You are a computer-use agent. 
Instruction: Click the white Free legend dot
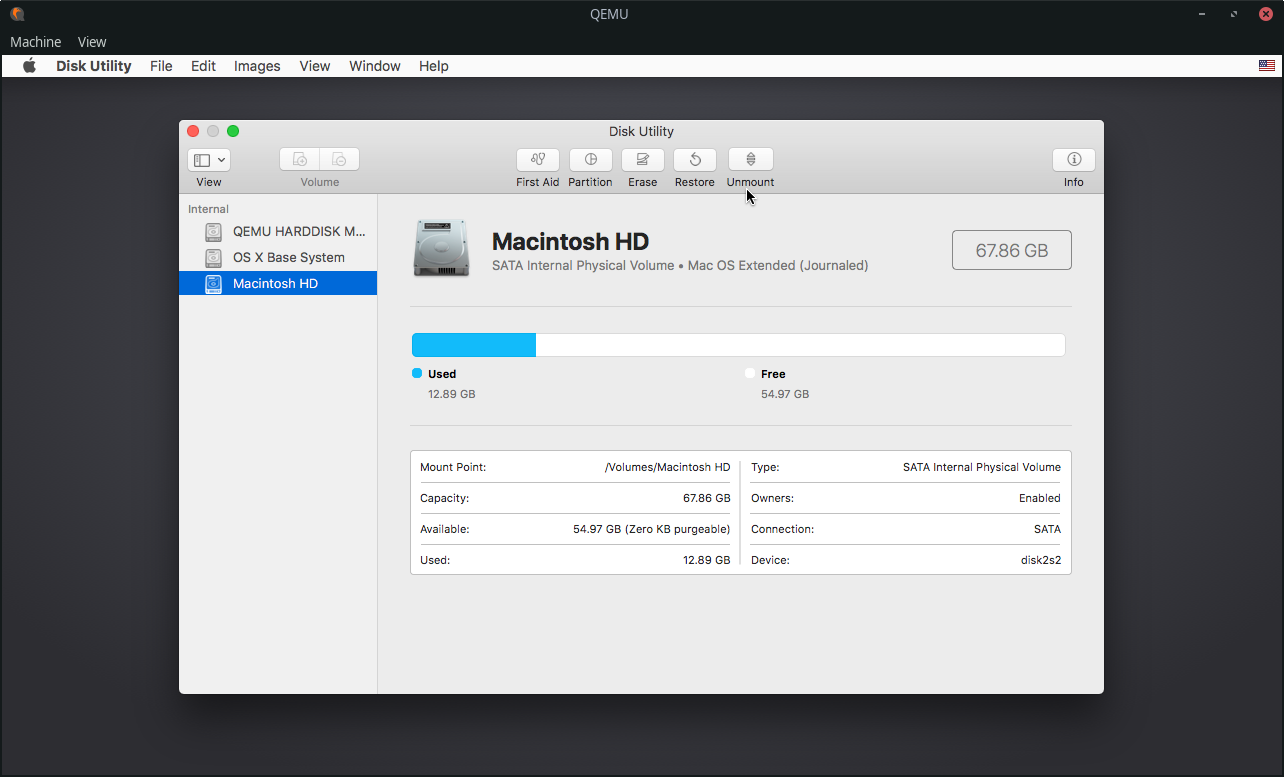750,373
